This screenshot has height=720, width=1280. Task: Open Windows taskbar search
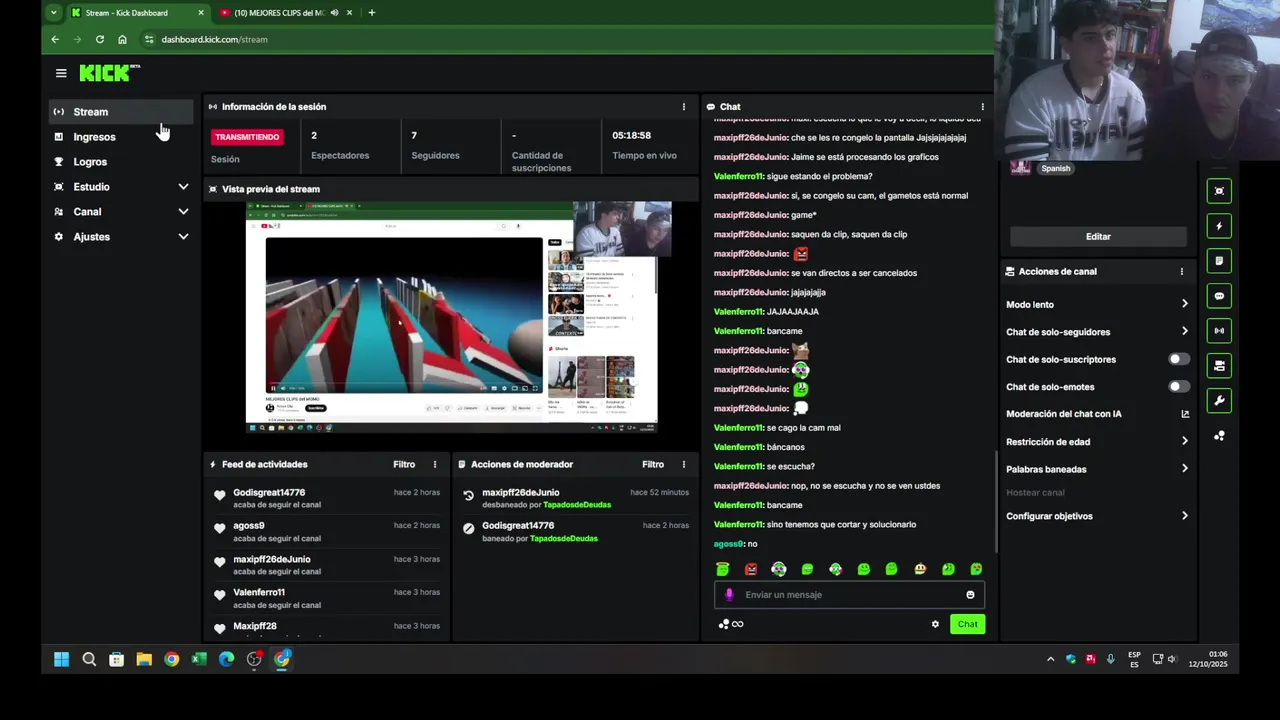[x=89, y=659]
